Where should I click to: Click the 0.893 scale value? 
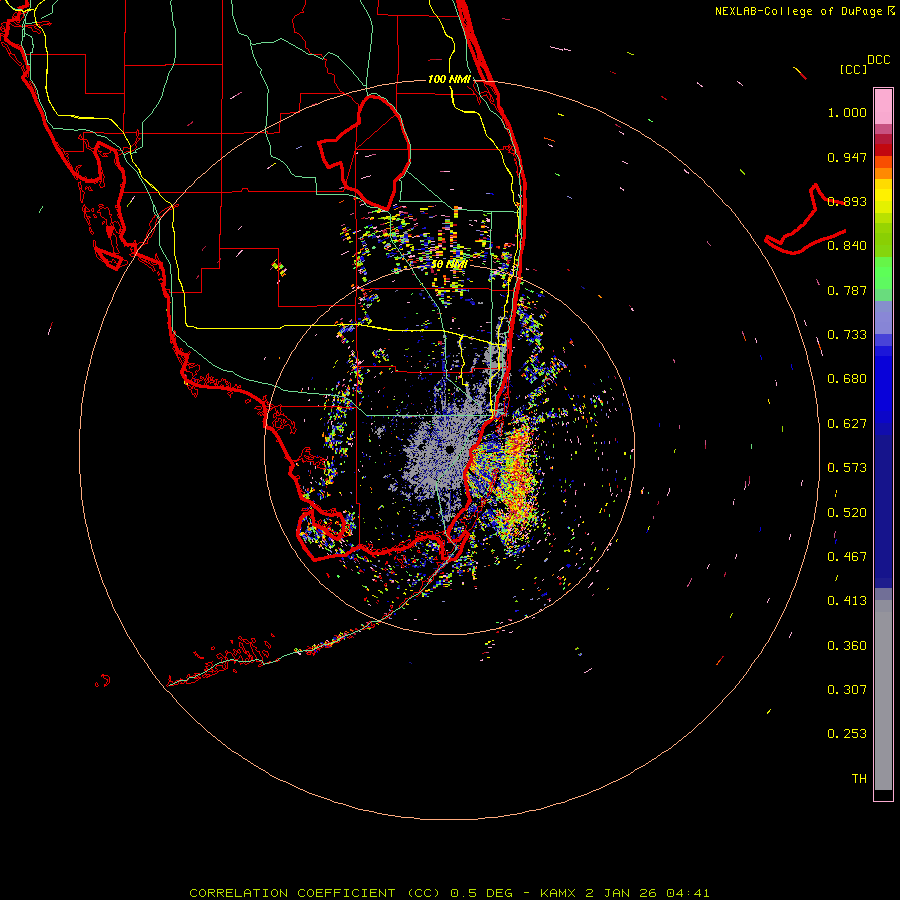tap(847, 201)
